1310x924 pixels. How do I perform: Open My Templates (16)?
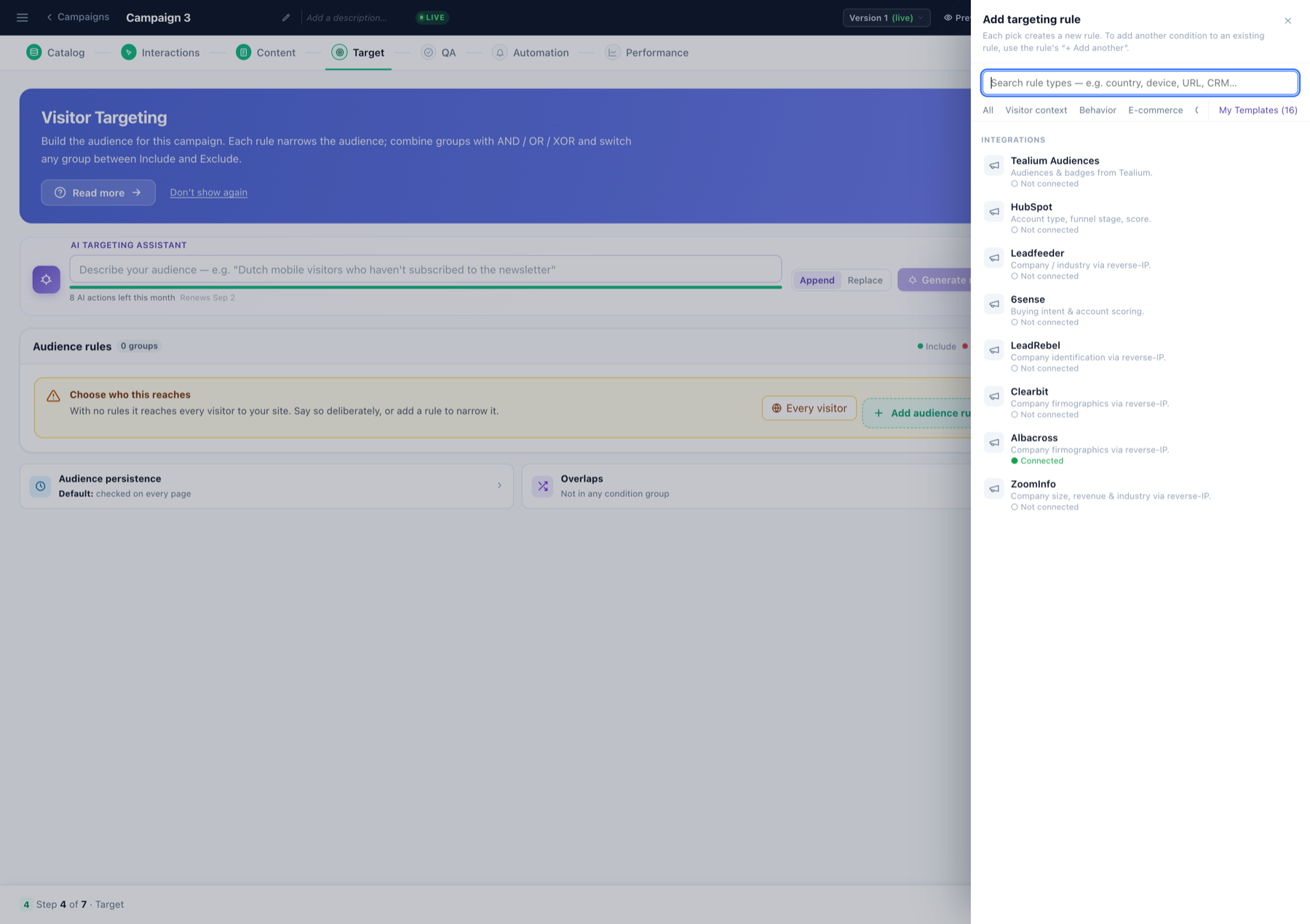point(1258,110)
